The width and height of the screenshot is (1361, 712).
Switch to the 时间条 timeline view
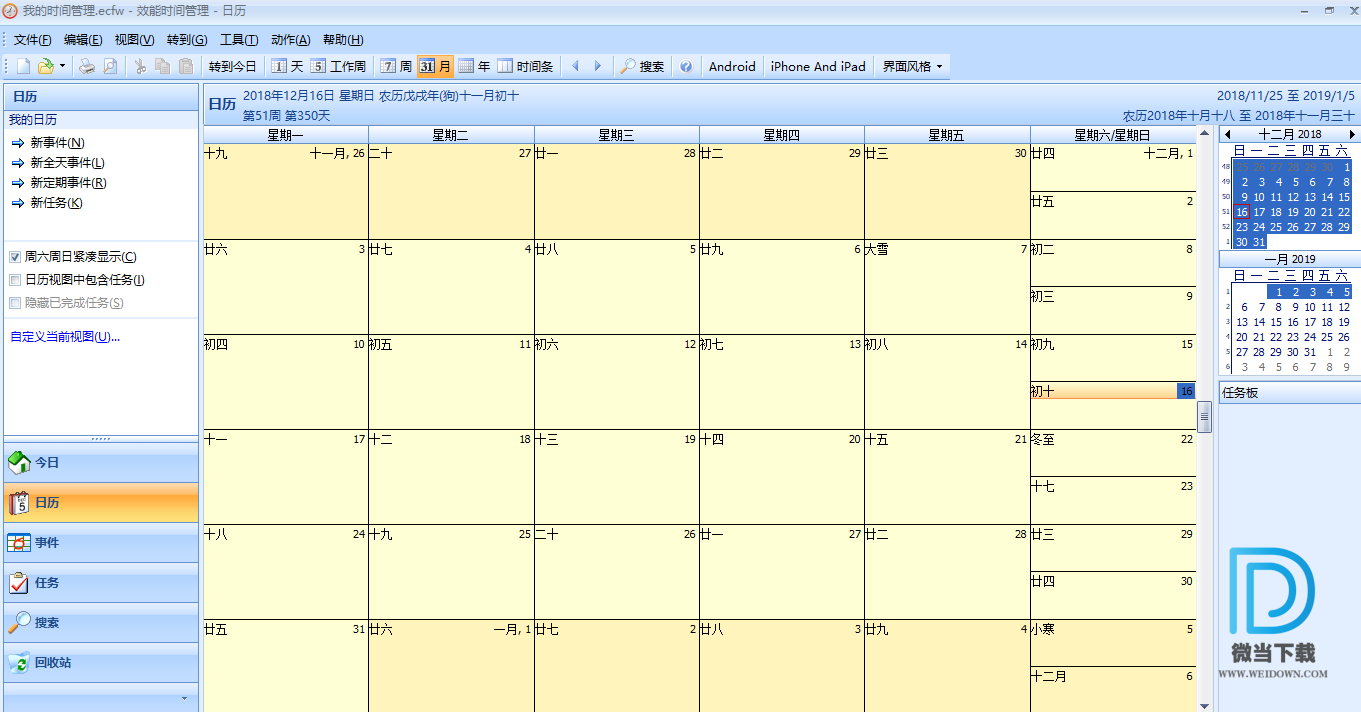pyautogui.click(x=525, y=66)
